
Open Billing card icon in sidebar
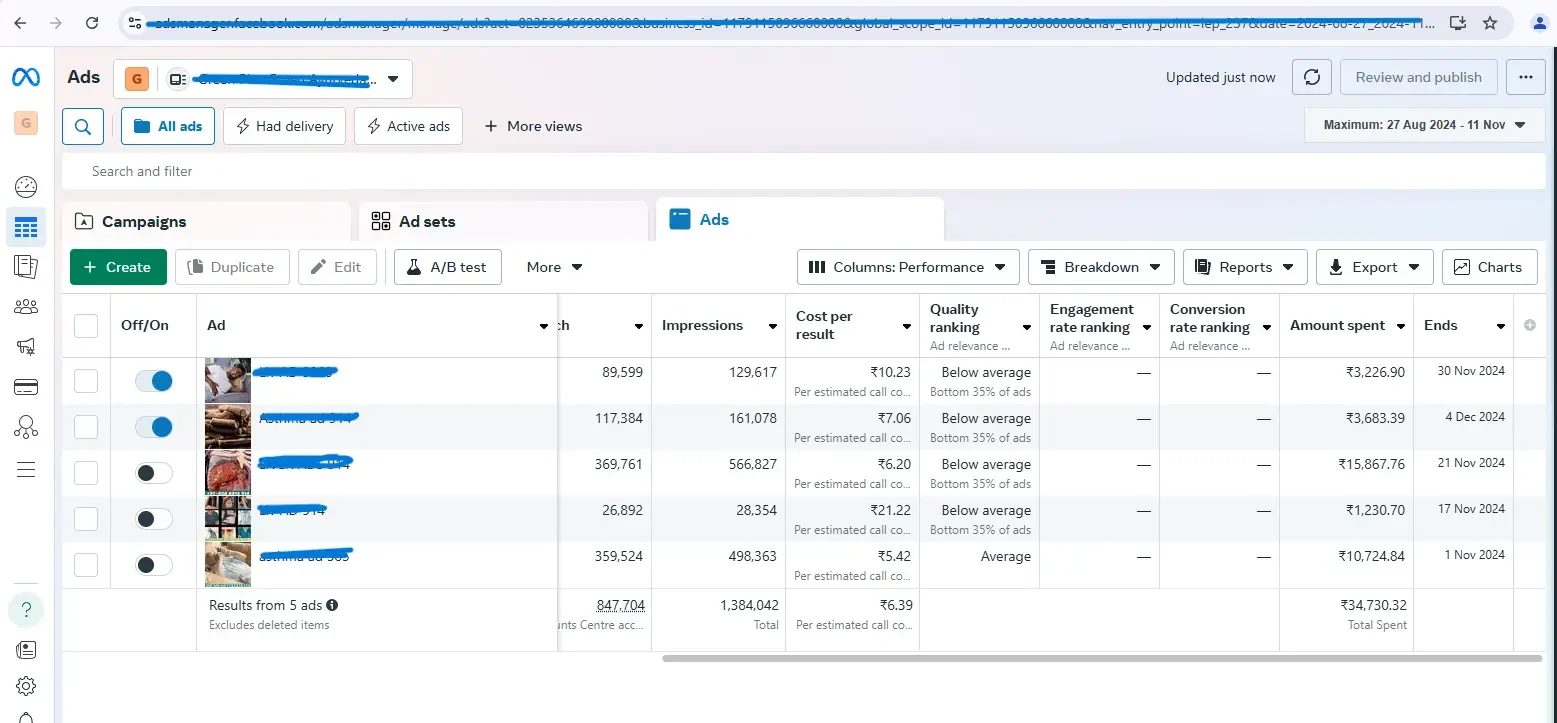coord(26,387)
